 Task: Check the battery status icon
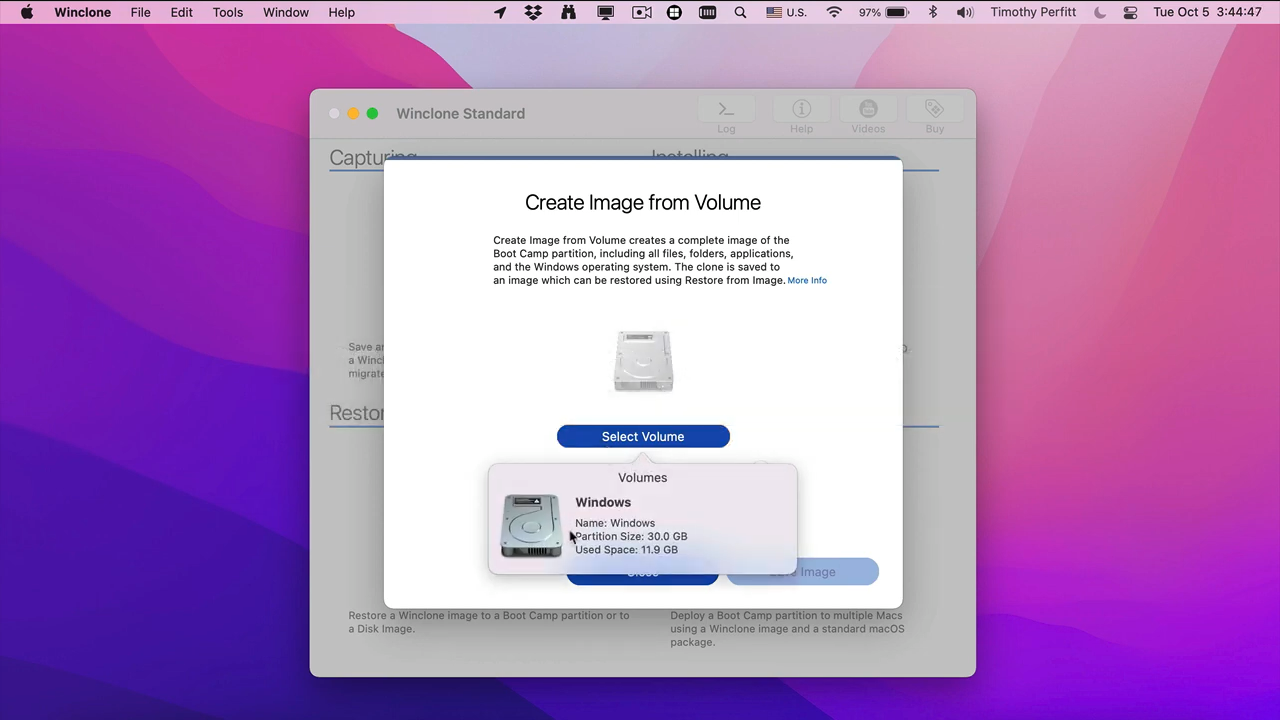pyautogui.click(x=895, y=12)
